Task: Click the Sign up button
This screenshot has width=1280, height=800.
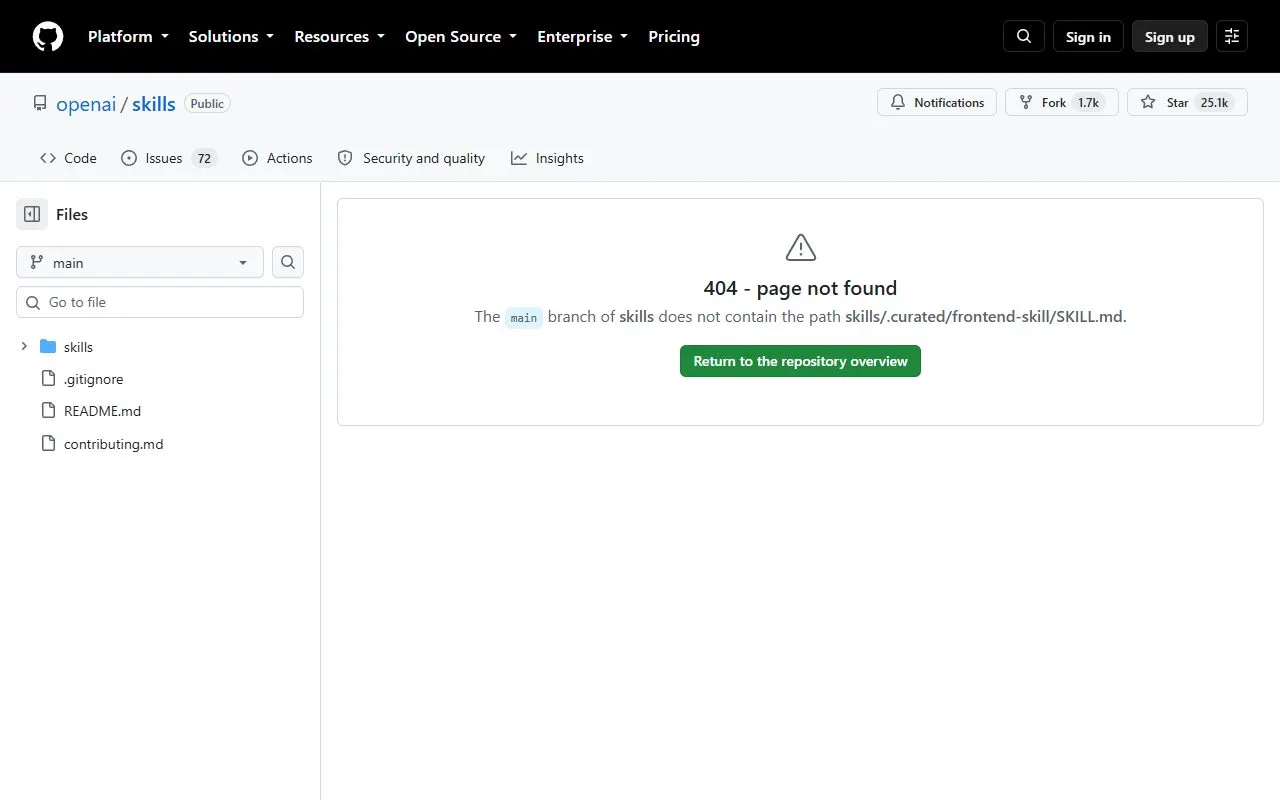Action: (x=1170, y=36)
